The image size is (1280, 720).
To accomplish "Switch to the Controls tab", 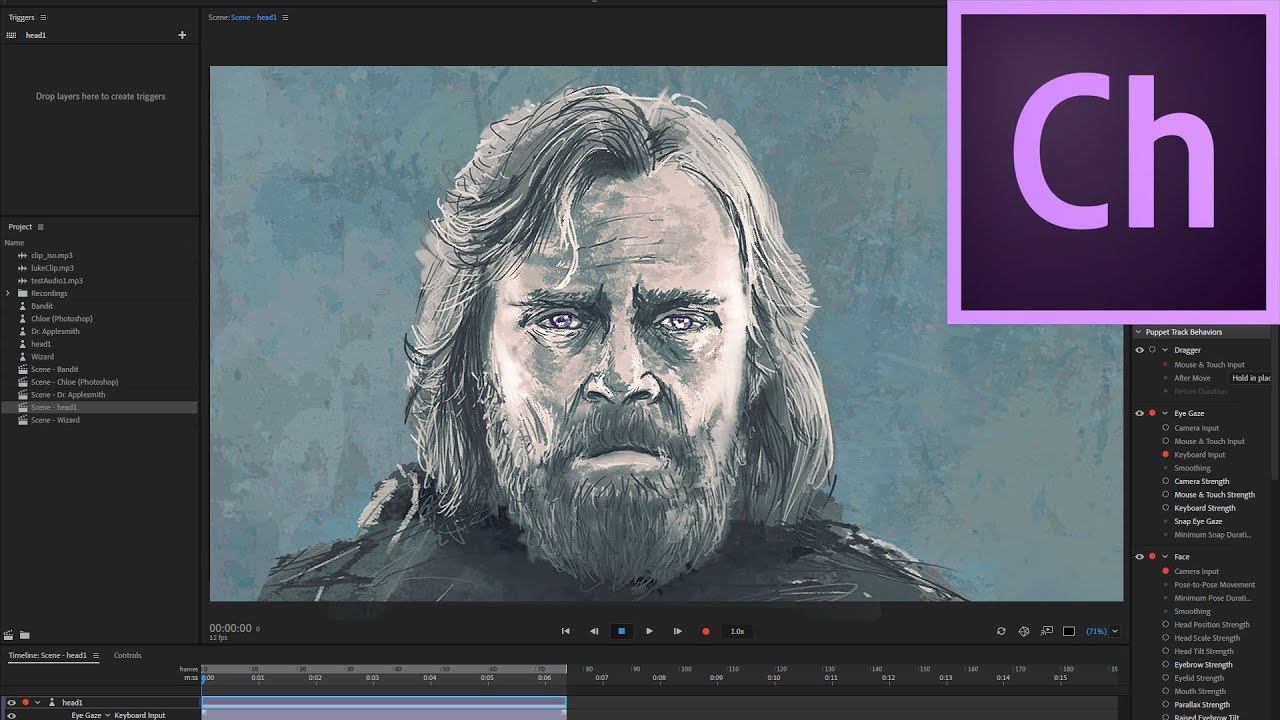I will 128,655.
